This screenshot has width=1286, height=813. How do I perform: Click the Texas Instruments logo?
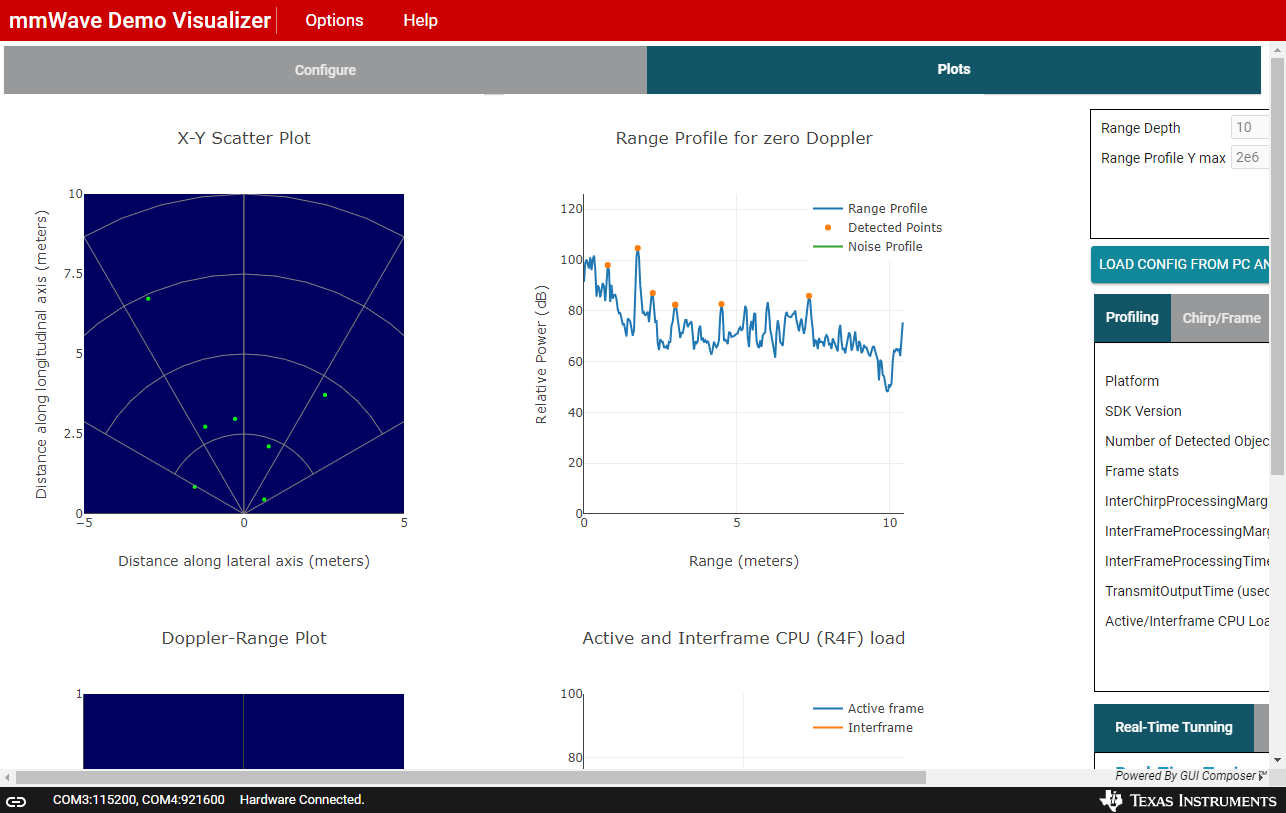[x=1188, y=800]
